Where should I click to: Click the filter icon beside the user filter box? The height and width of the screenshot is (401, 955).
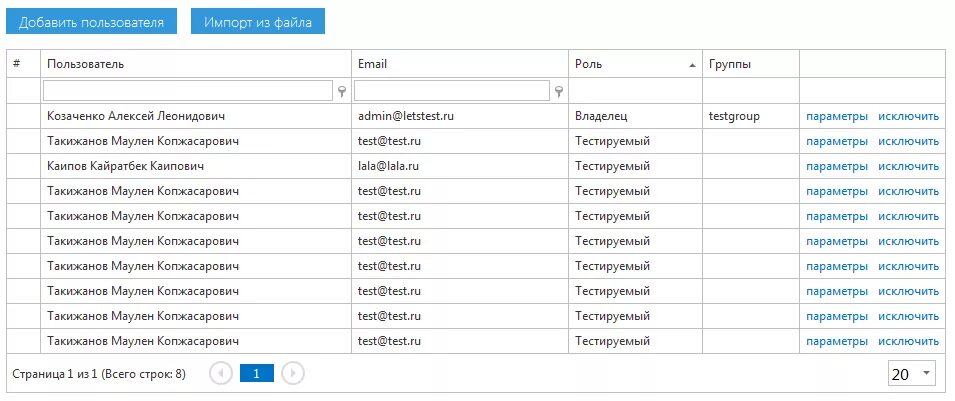click(x=342, y=91)
